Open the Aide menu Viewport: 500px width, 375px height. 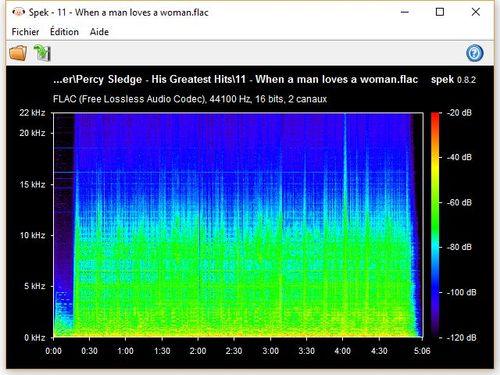coord(99,32)
